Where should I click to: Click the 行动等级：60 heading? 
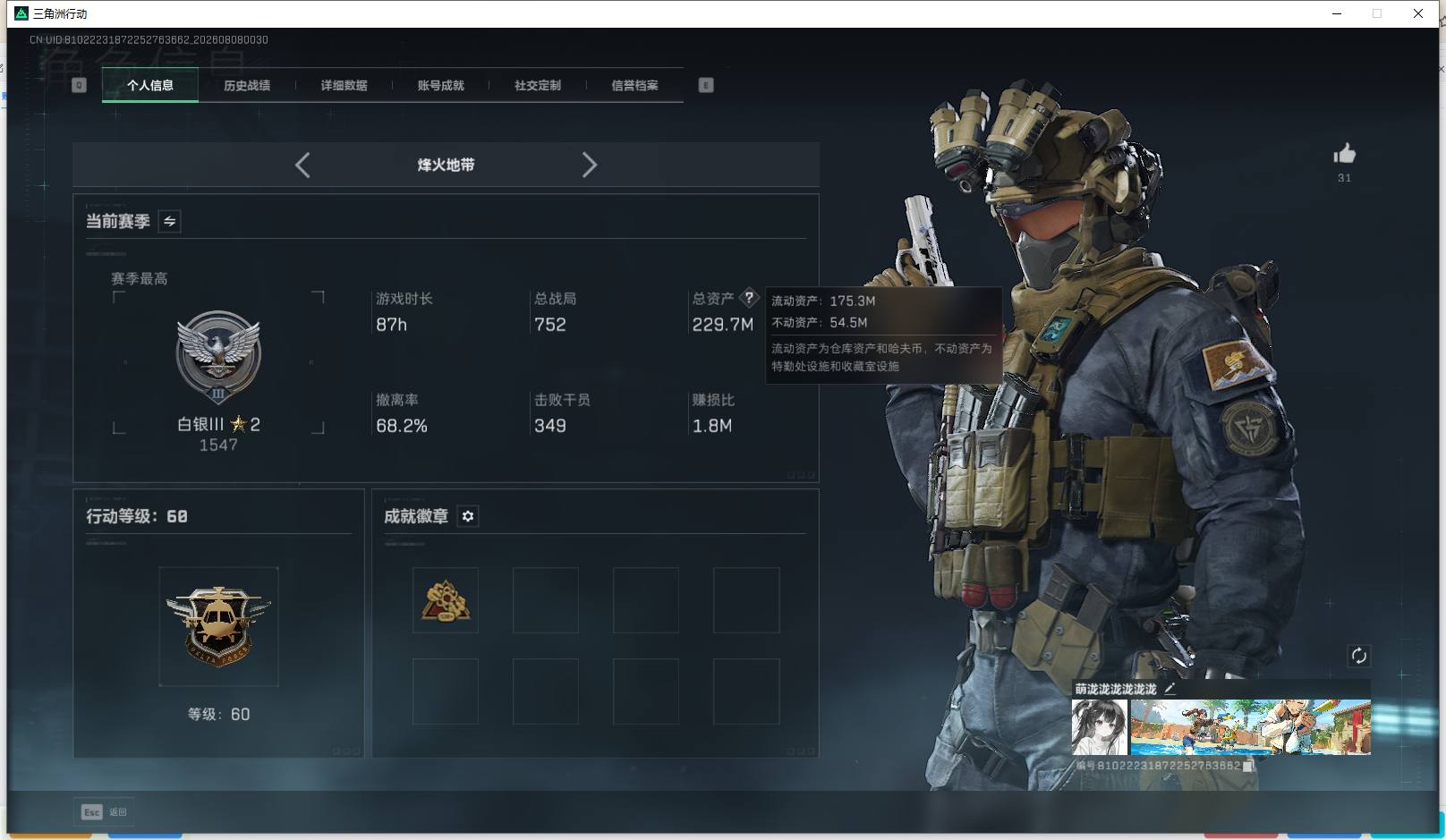click(x=137, y=516)
